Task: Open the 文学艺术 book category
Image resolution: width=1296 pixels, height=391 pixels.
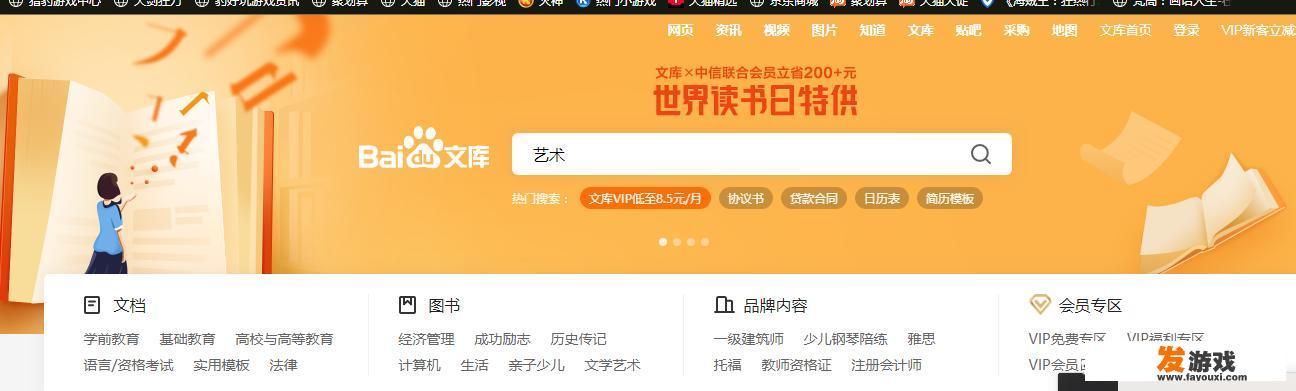Action: click(x=612, y=365)
